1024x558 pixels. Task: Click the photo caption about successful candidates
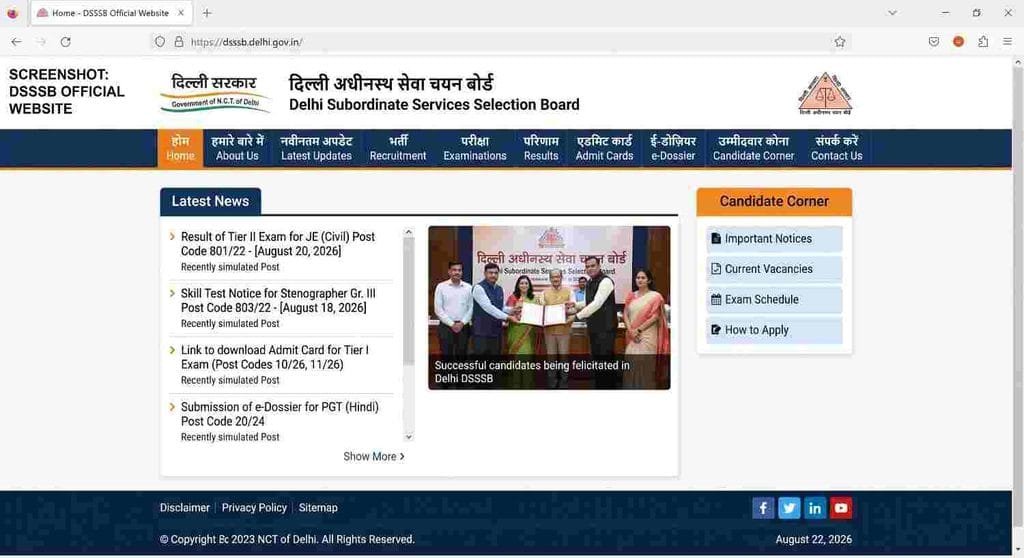click(532, 372)
